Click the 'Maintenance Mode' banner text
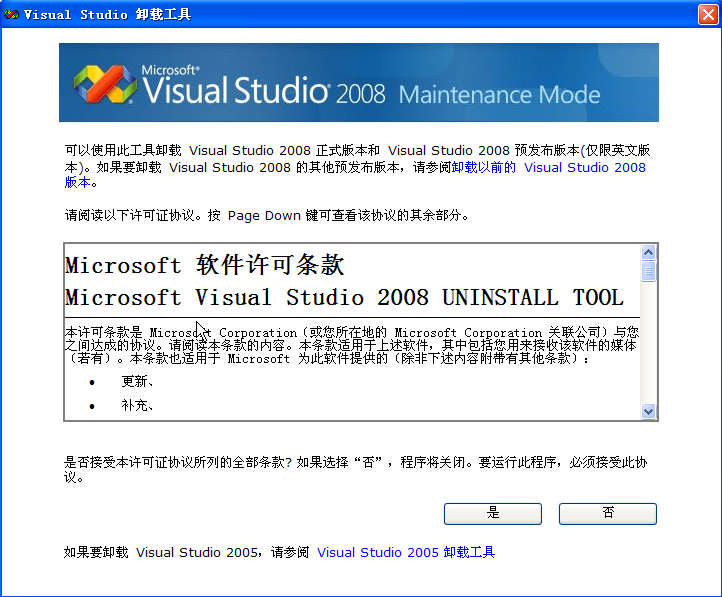The height and width of the screenshot is (597, 722). (499, 95)
